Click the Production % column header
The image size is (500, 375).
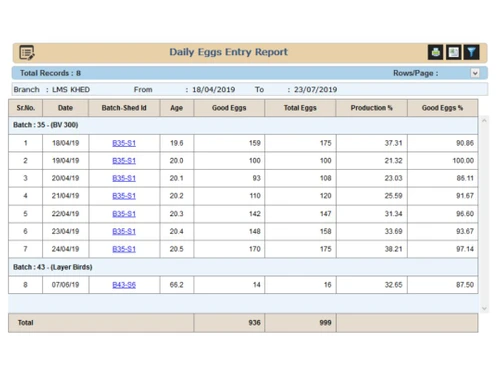coord(371,108)
